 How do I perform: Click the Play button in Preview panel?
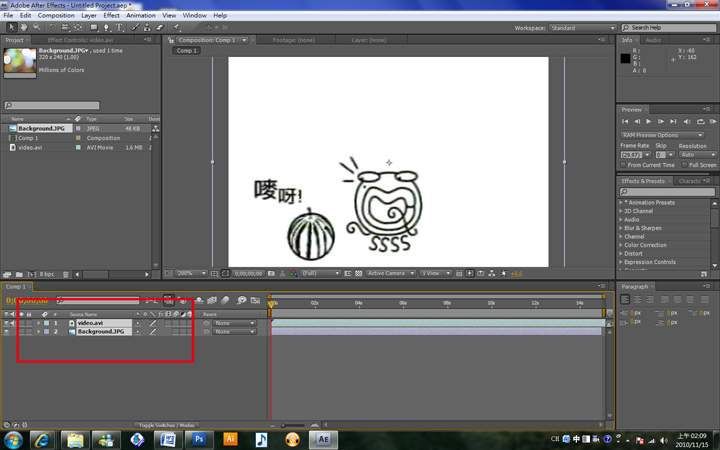coord(649,122)
